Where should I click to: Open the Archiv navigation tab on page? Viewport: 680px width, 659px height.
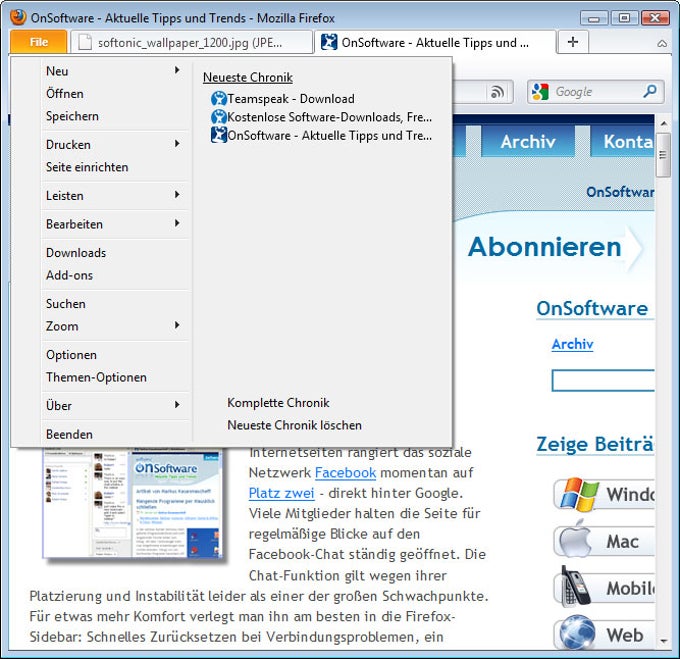pos(528,141)
